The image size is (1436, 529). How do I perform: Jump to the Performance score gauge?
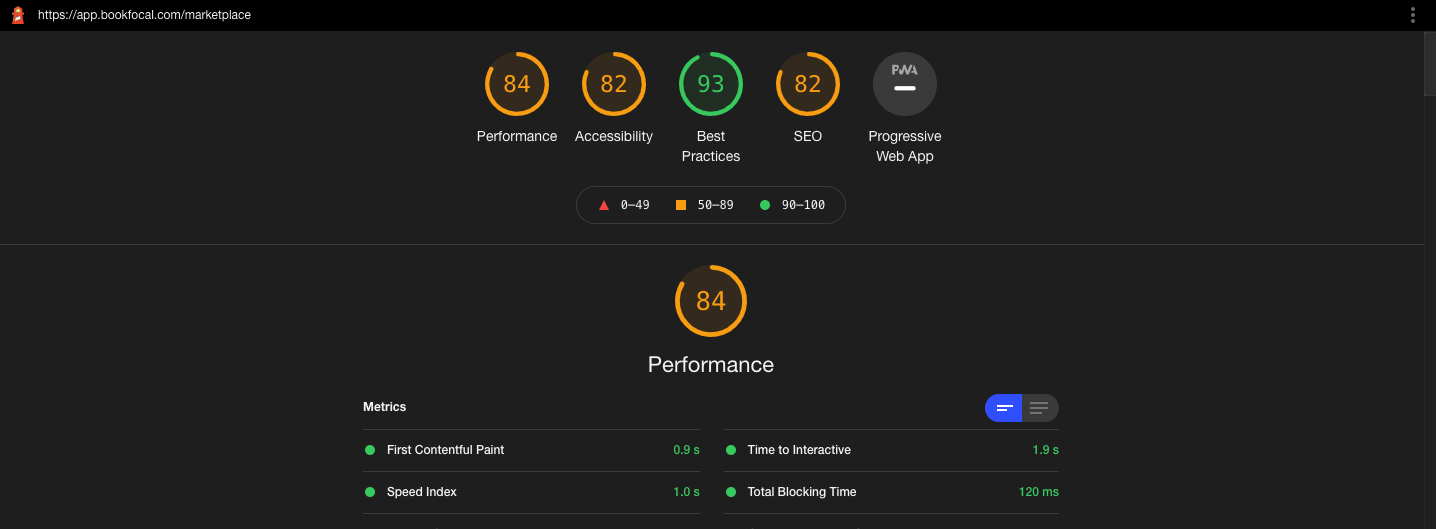pyautogui.click(x=516, y=84)
